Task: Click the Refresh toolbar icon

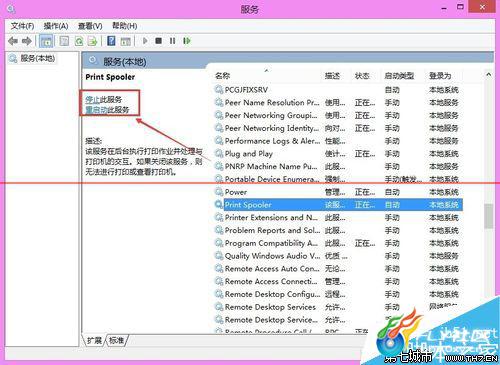Action: click(x=79, y=41)
